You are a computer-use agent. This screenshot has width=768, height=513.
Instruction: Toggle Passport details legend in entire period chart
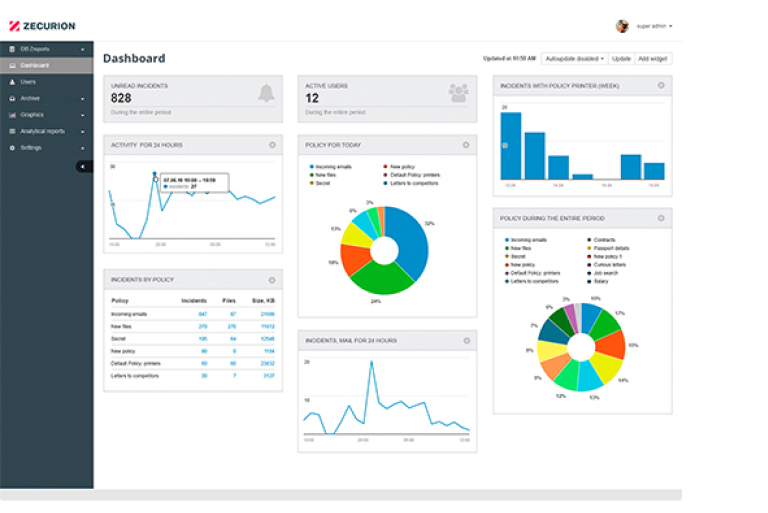click(608, 248)
